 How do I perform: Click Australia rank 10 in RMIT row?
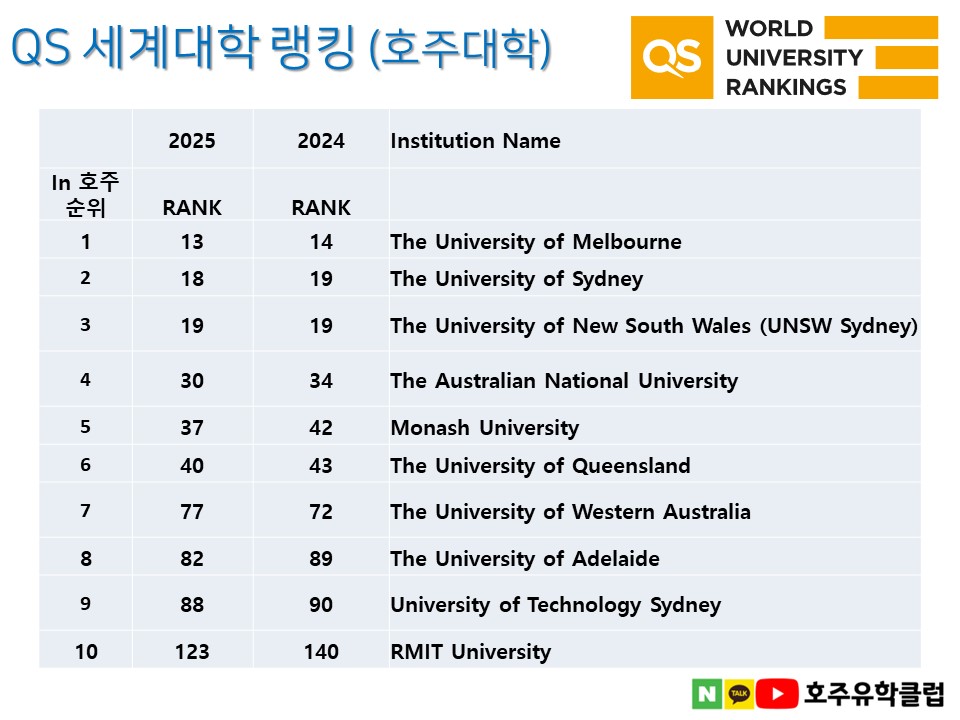pos(86,651)
